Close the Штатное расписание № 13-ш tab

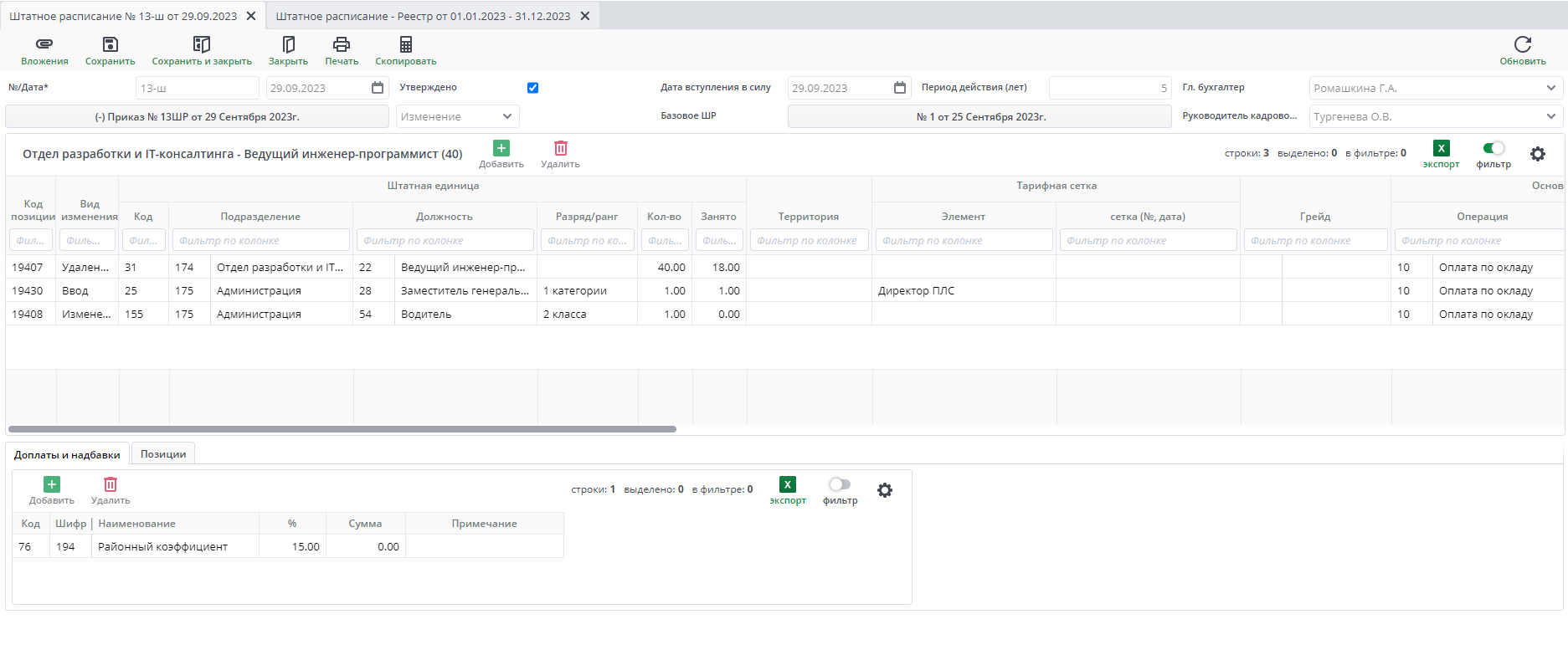point(251,16)
